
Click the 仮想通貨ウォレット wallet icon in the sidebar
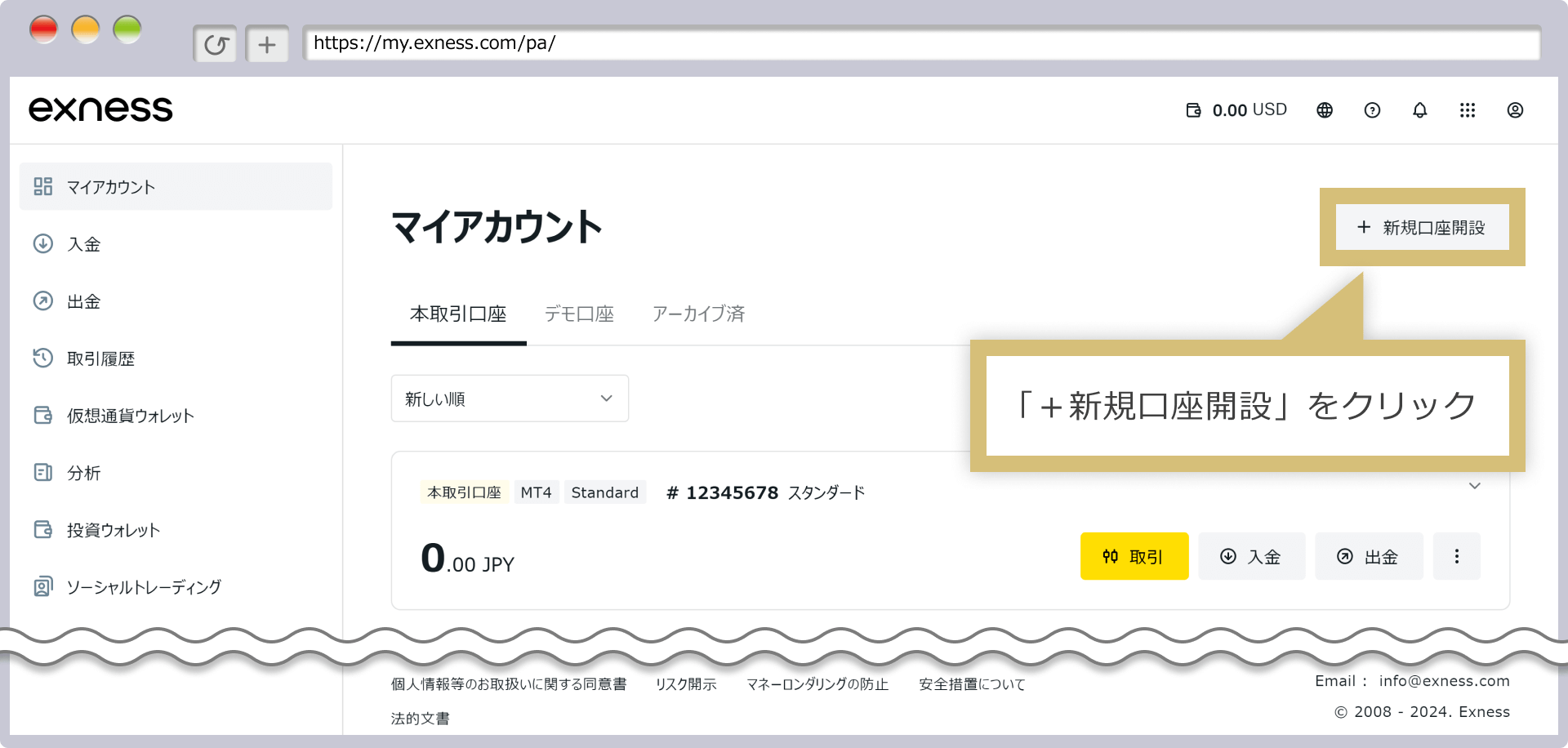pos(43,415)
